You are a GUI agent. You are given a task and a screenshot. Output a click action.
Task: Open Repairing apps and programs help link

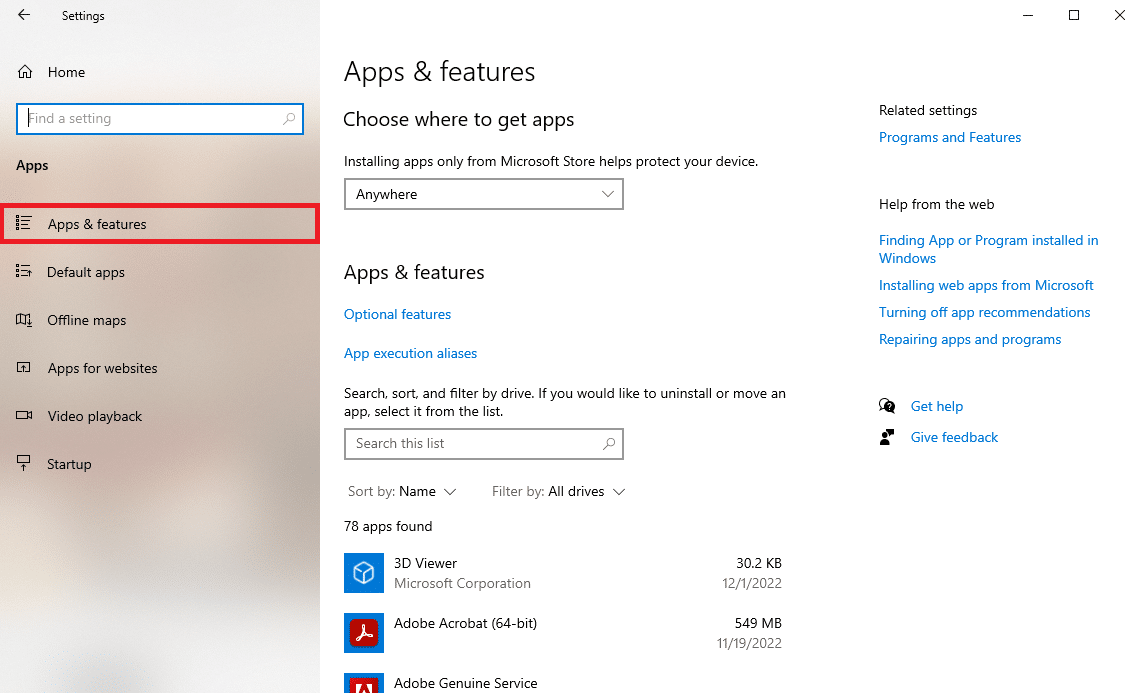970,339
